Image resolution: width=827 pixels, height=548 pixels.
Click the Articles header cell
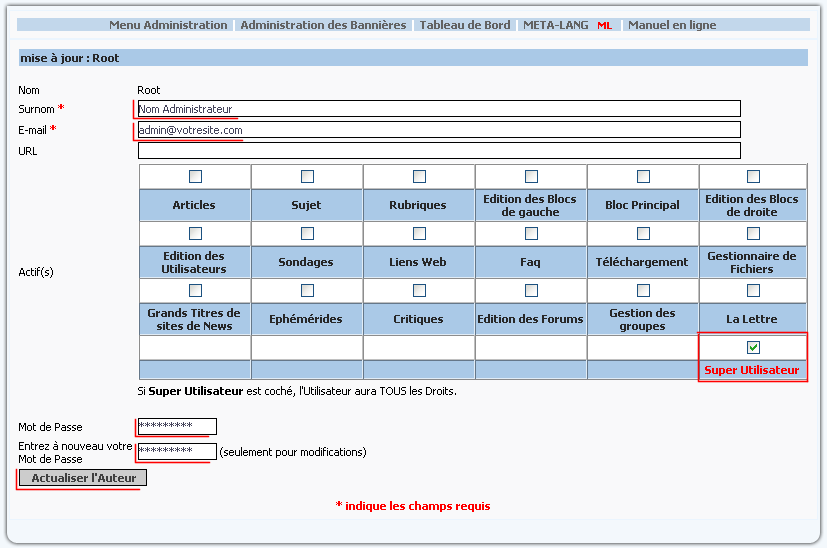(x=195, y=205)
